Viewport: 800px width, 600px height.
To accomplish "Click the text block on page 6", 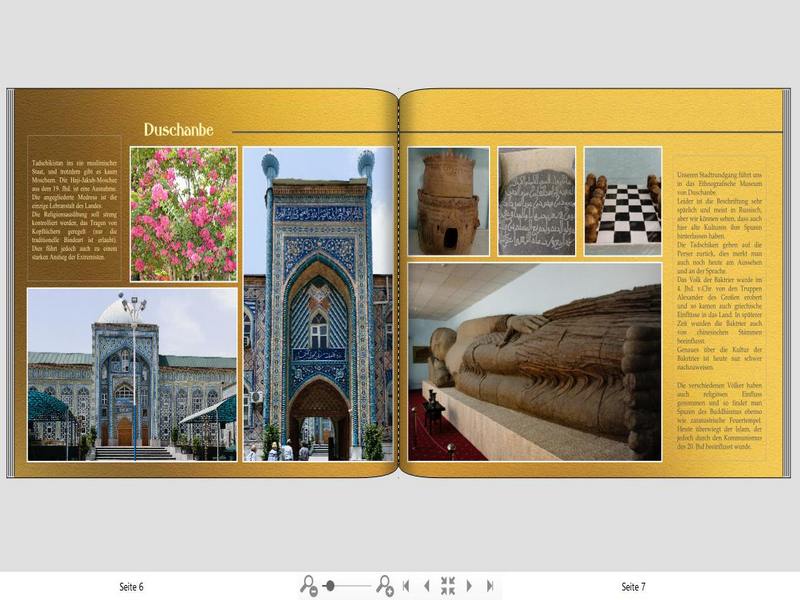I will 74,209.
